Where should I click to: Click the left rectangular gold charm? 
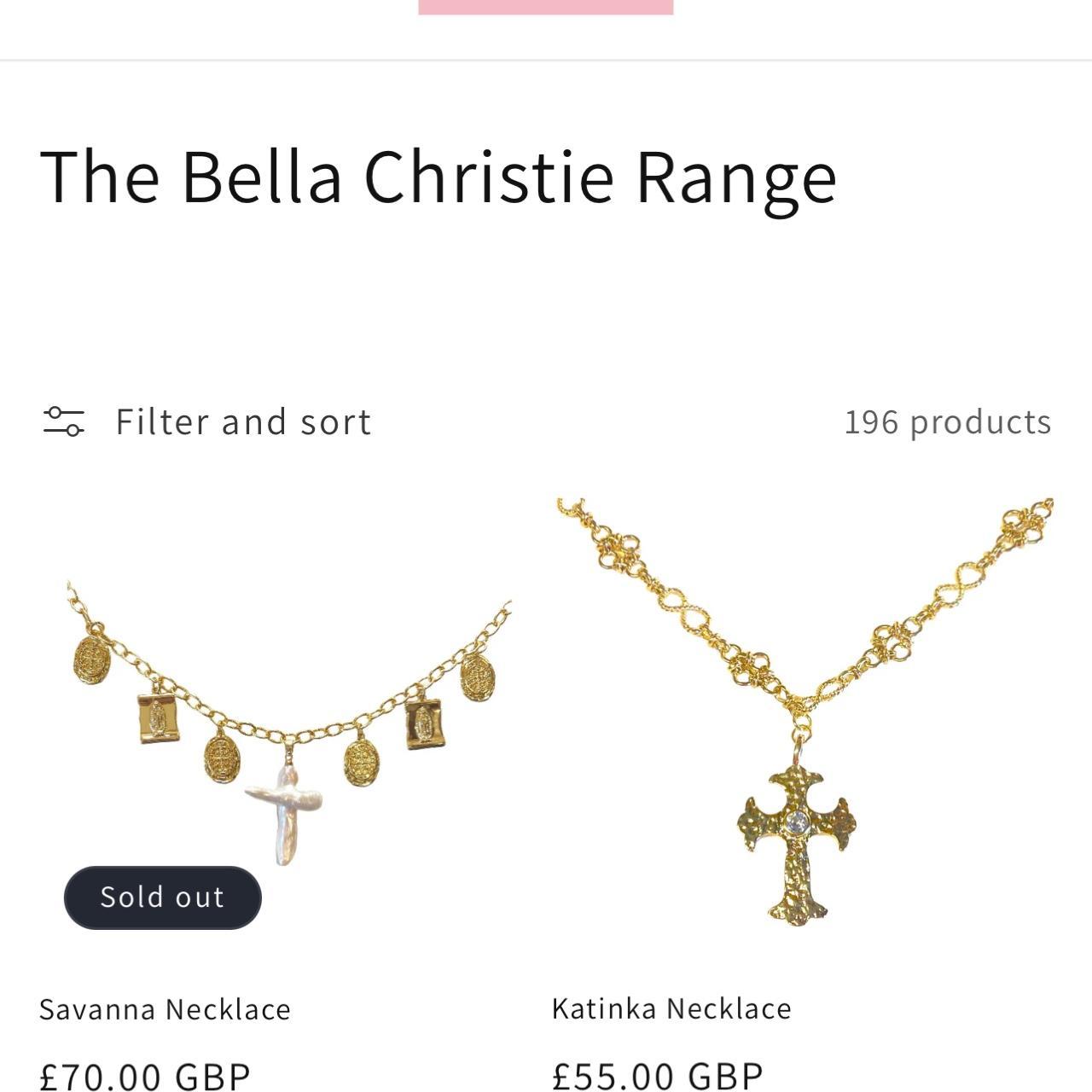click(x=159, y=718)
